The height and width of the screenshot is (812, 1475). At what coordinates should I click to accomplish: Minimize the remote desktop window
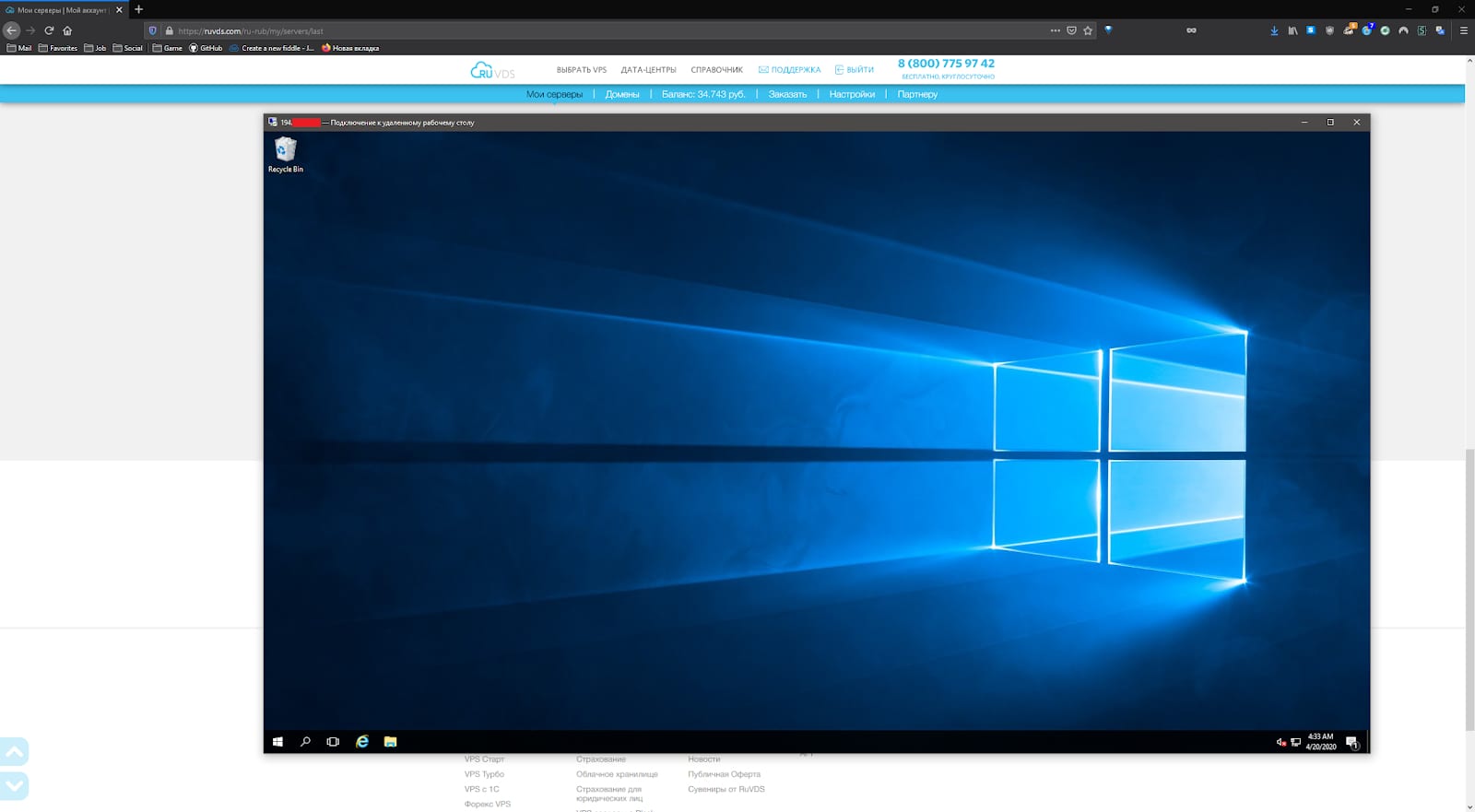click(1304, 122)
